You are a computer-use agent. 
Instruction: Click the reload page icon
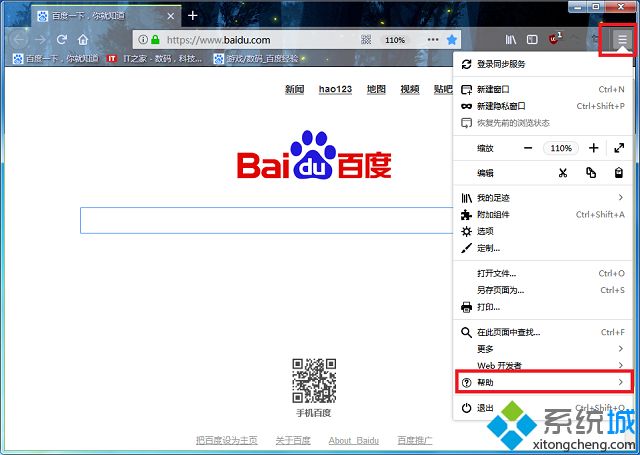pos(62,40)
